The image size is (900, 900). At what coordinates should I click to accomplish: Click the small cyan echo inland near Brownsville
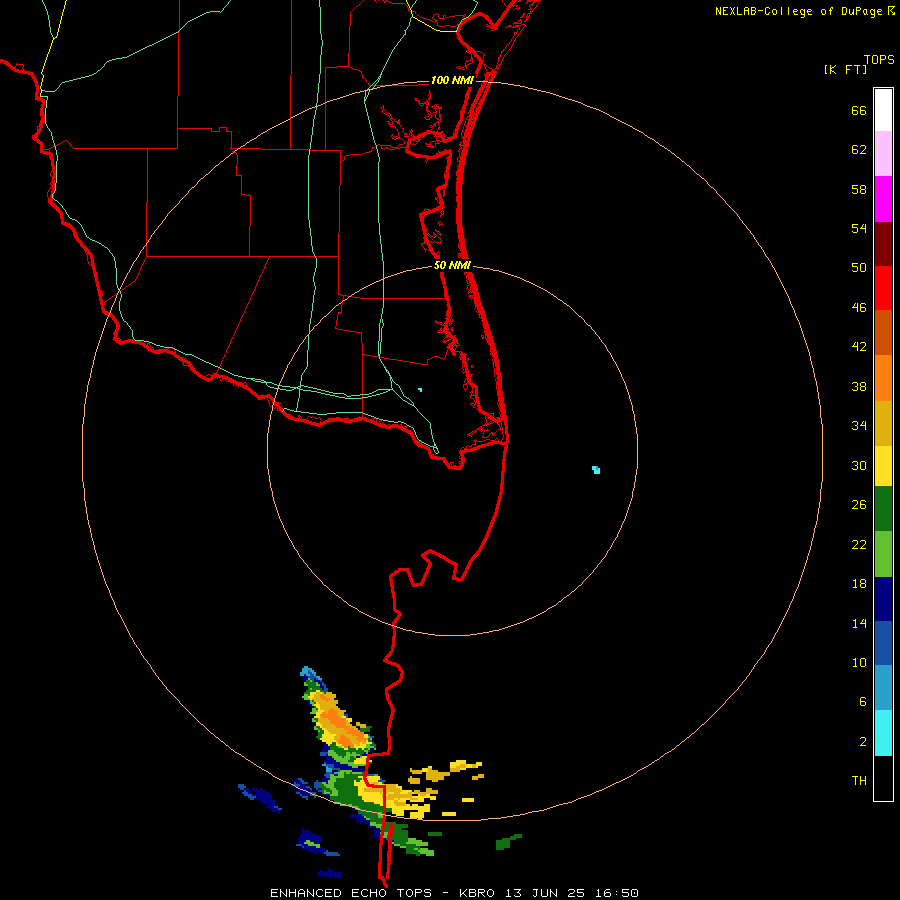[420, 390]
